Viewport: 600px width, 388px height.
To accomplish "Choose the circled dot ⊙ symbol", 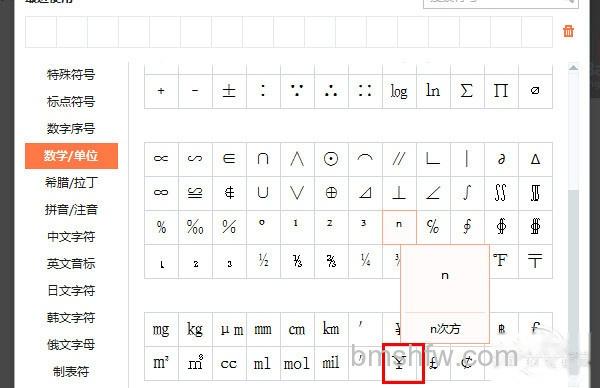I will click(x=331, y=159).
